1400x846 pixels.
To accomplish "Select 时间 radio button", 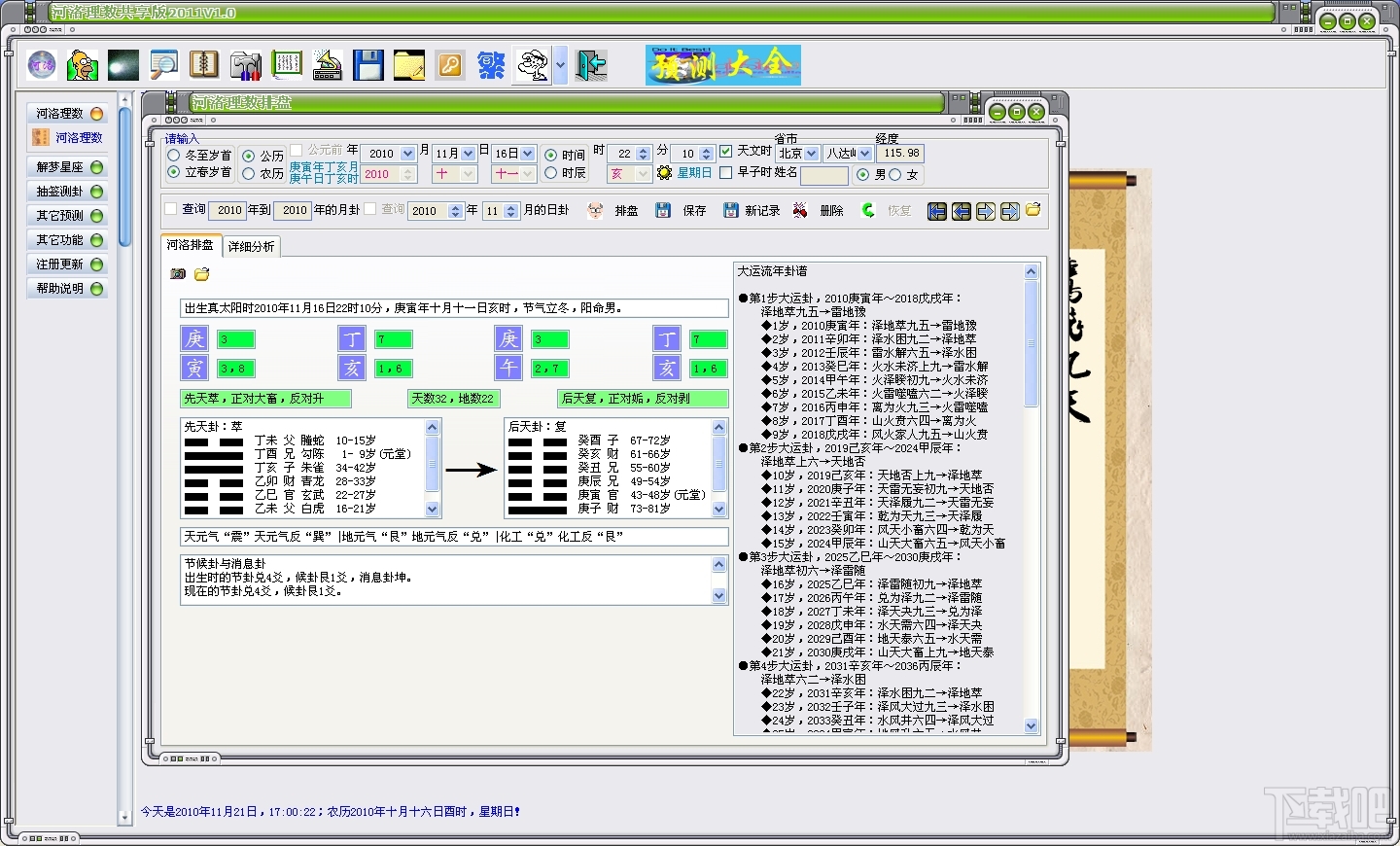I will tap(551, 155).
